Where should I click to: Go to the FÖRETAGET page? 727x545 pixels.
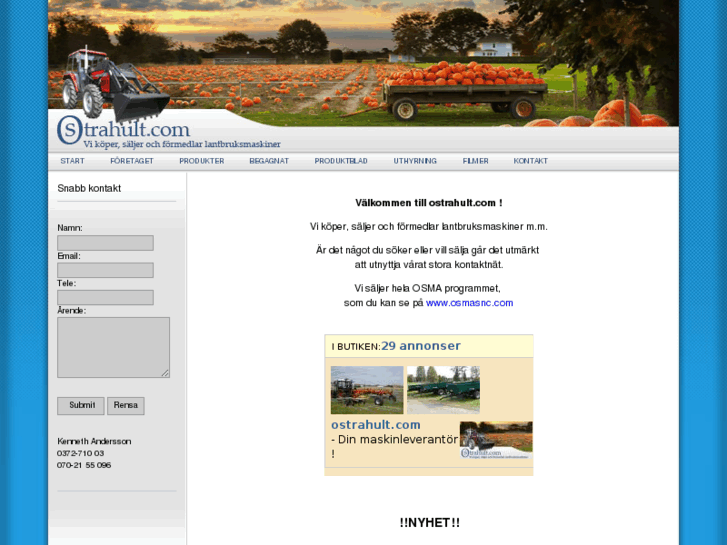132,161
